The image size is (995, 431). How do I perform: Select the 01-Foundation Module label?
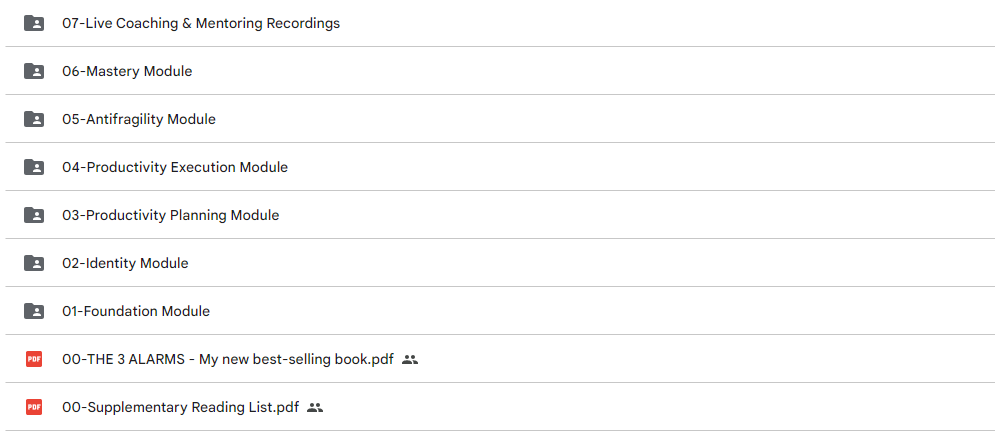click(136, 311)
